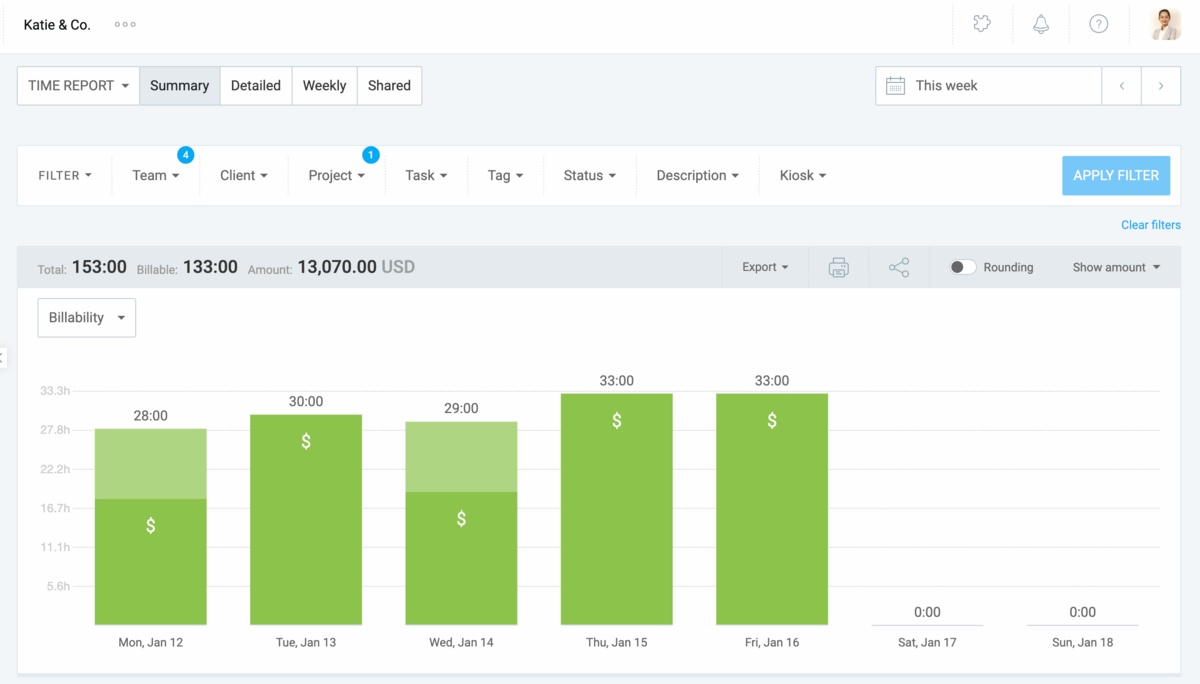Click the Apply Filter button
The image size is (1200, 684).
(1116, 175)
